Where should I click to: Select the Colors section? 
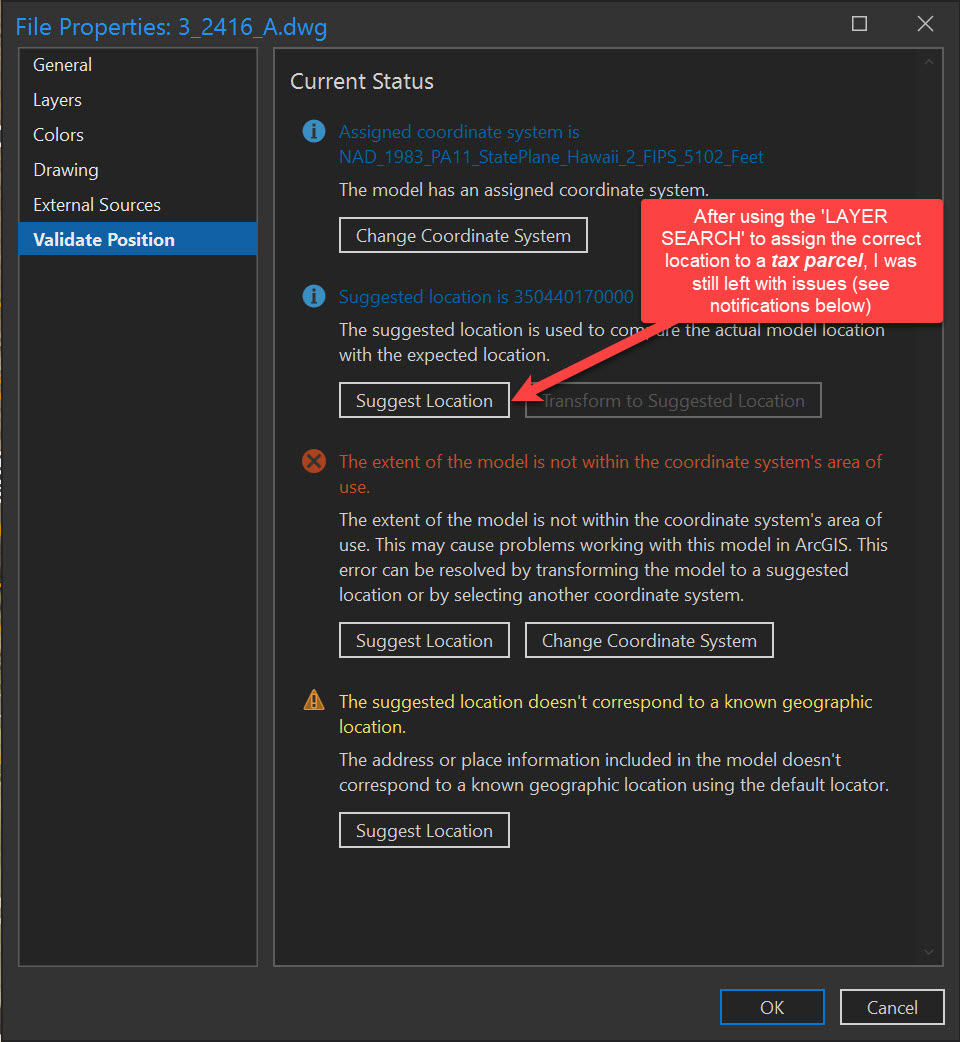[58, 134]
